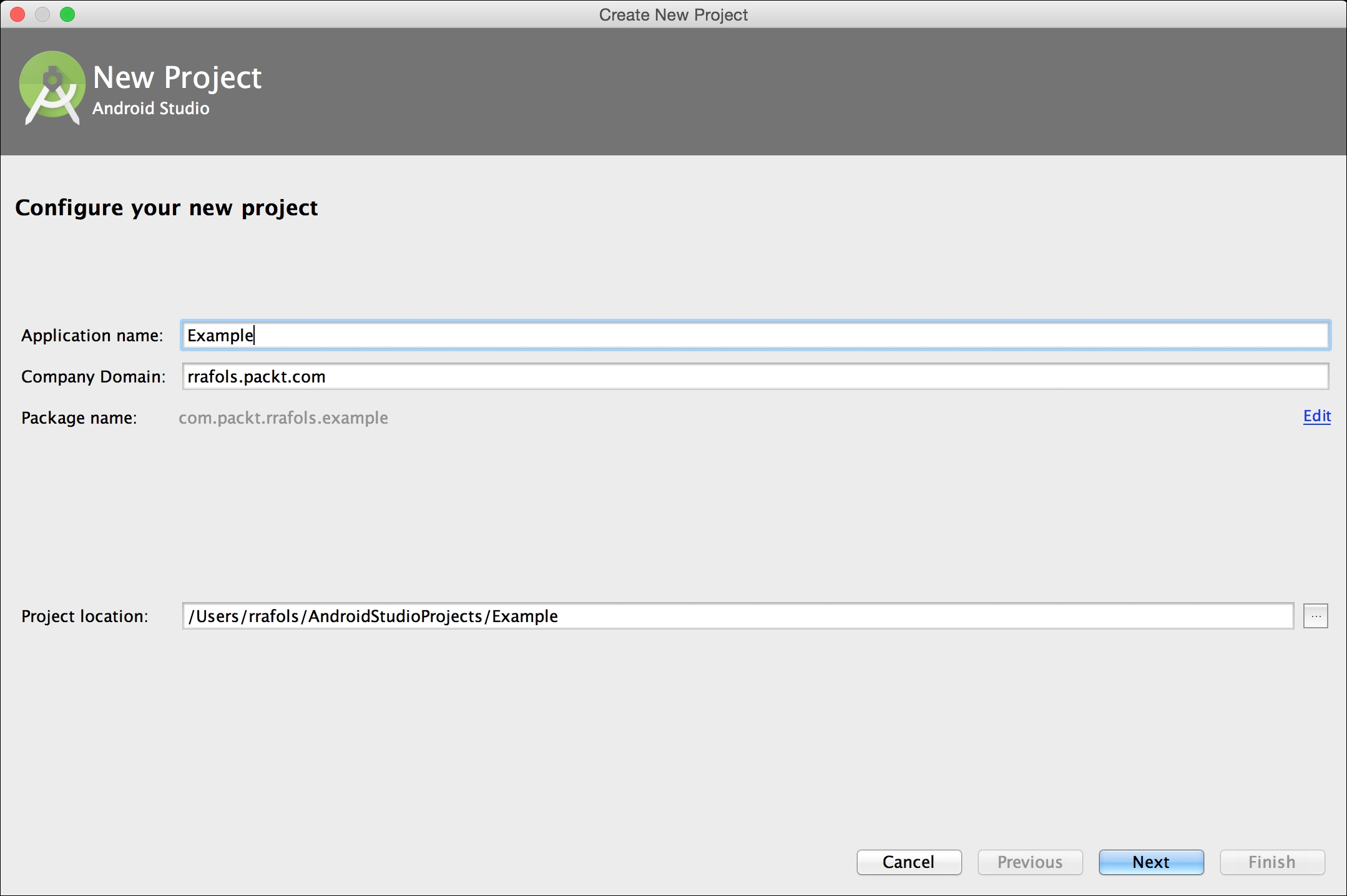The height and width of the screenshot is (896, 1347).
Task: Click the Next button
Action: [1150, 862]
